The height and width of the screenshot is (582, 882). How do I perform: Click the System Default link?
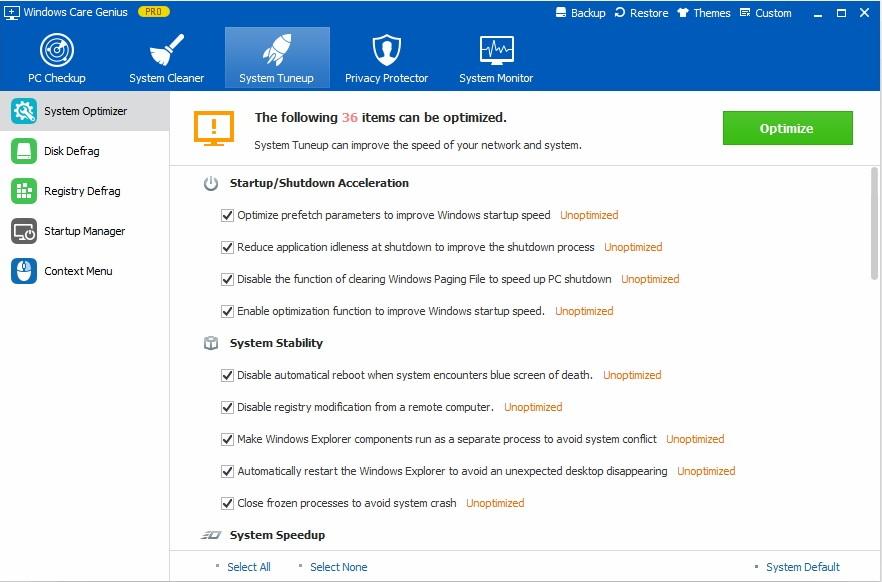(x=803, y=567)
